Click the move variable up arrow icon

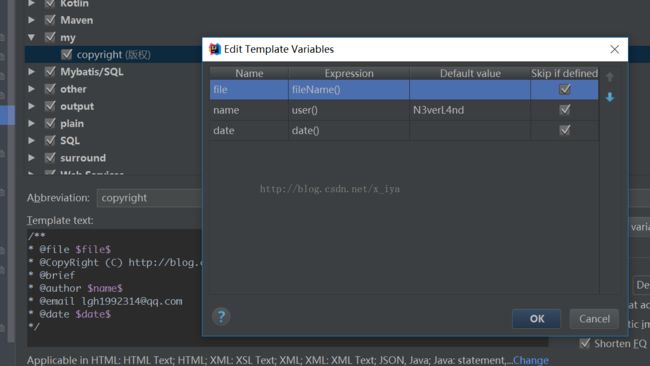[610, 77]
